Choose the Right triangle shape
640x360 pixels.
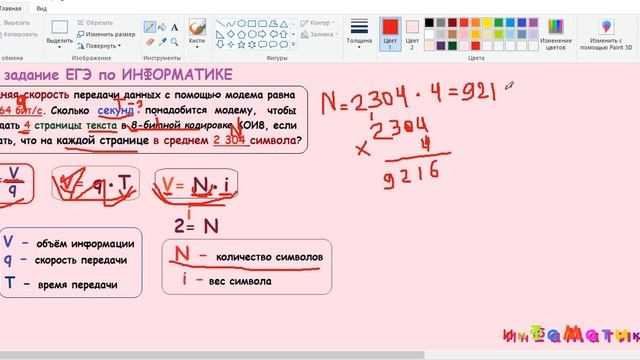(220, 34)
